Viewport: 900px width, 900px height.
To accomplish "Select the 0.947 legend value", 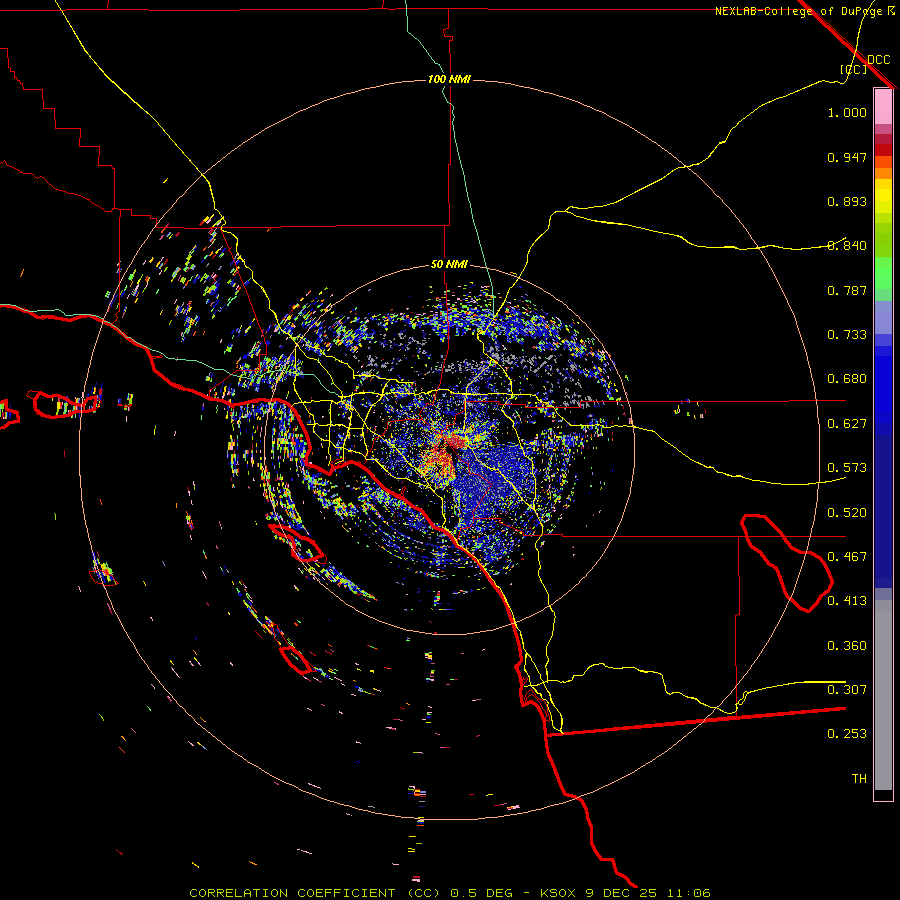I will coord(847,157).
